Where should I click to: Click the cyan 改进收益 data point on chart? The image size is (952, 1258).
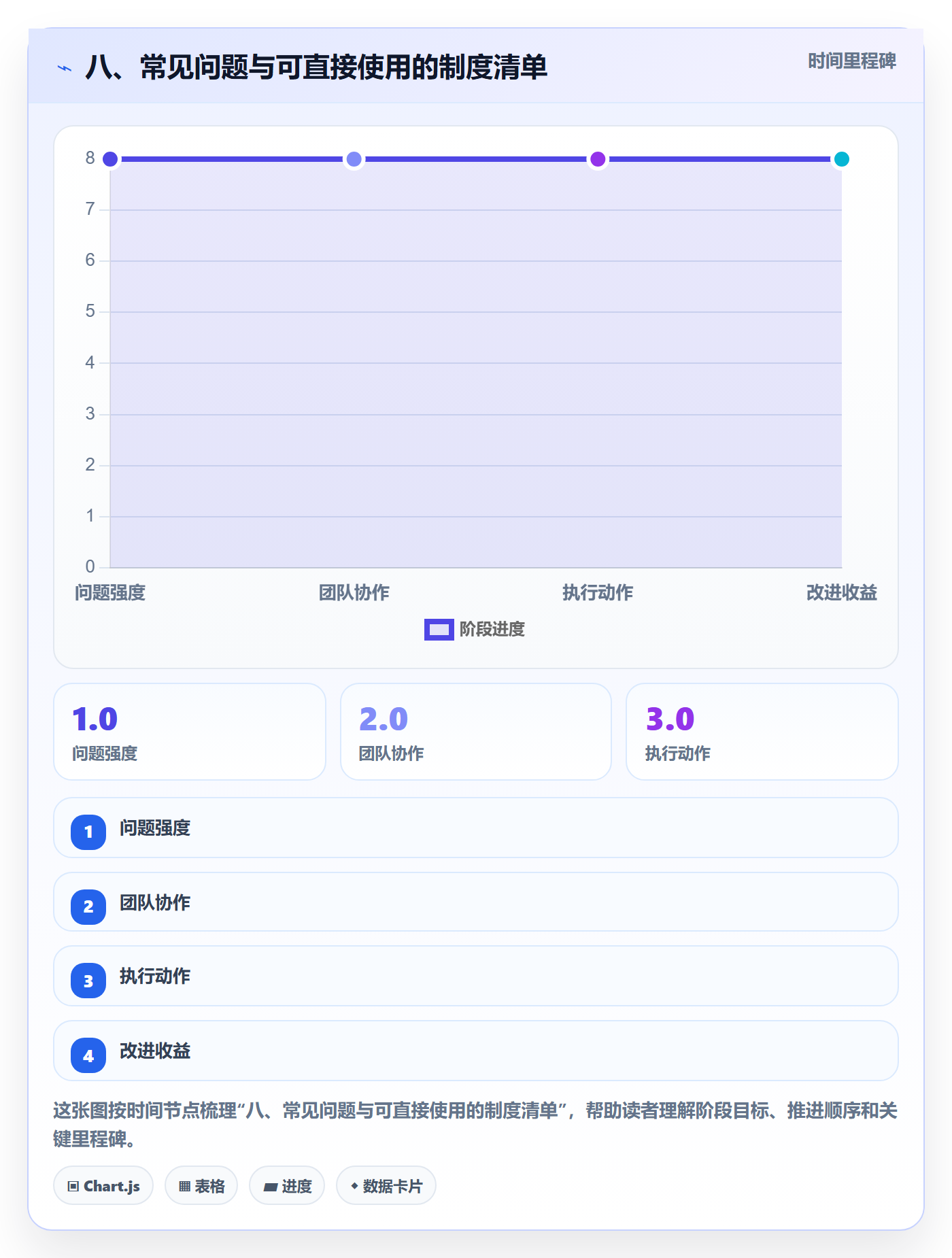pos(841,159)
